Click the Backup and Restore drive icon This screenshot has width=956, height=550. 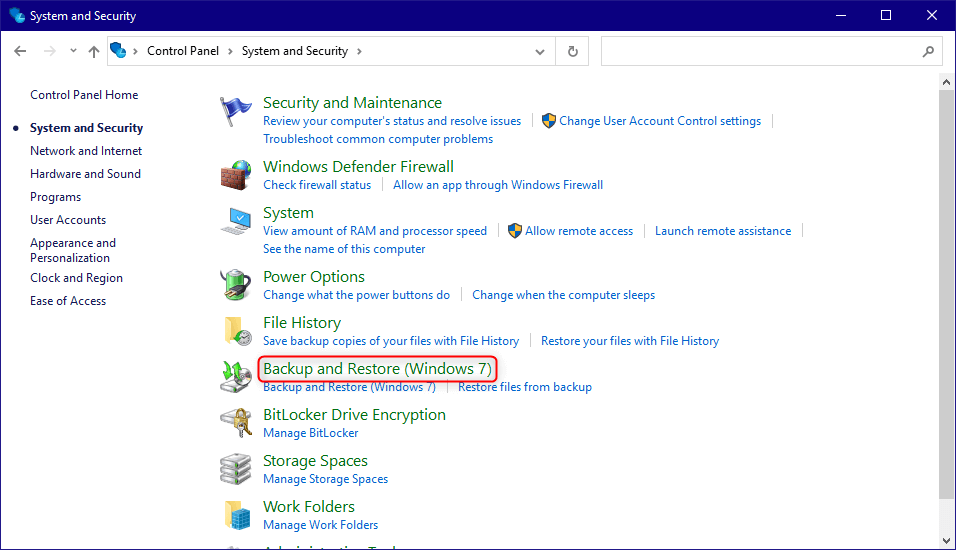tap(236, 377)
